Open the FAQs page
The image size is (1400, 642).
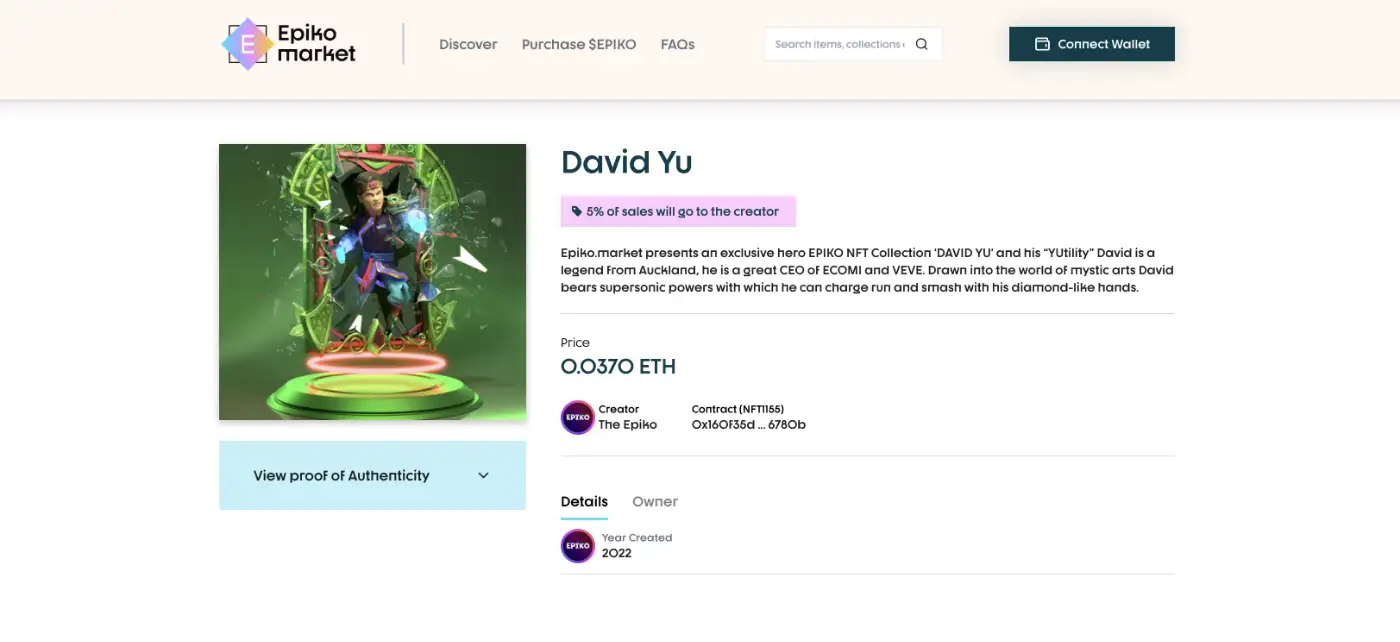click(678, 44)
